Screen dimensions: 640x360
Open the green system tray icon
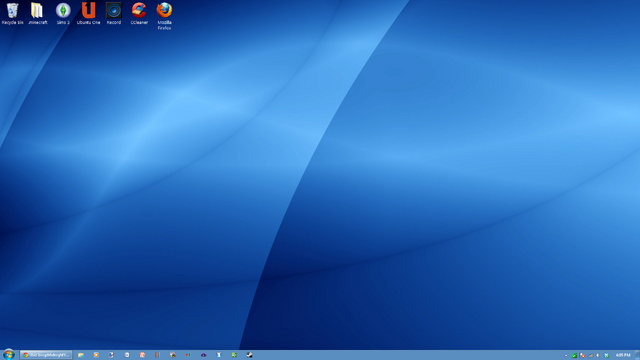click(x=574, y=355)
